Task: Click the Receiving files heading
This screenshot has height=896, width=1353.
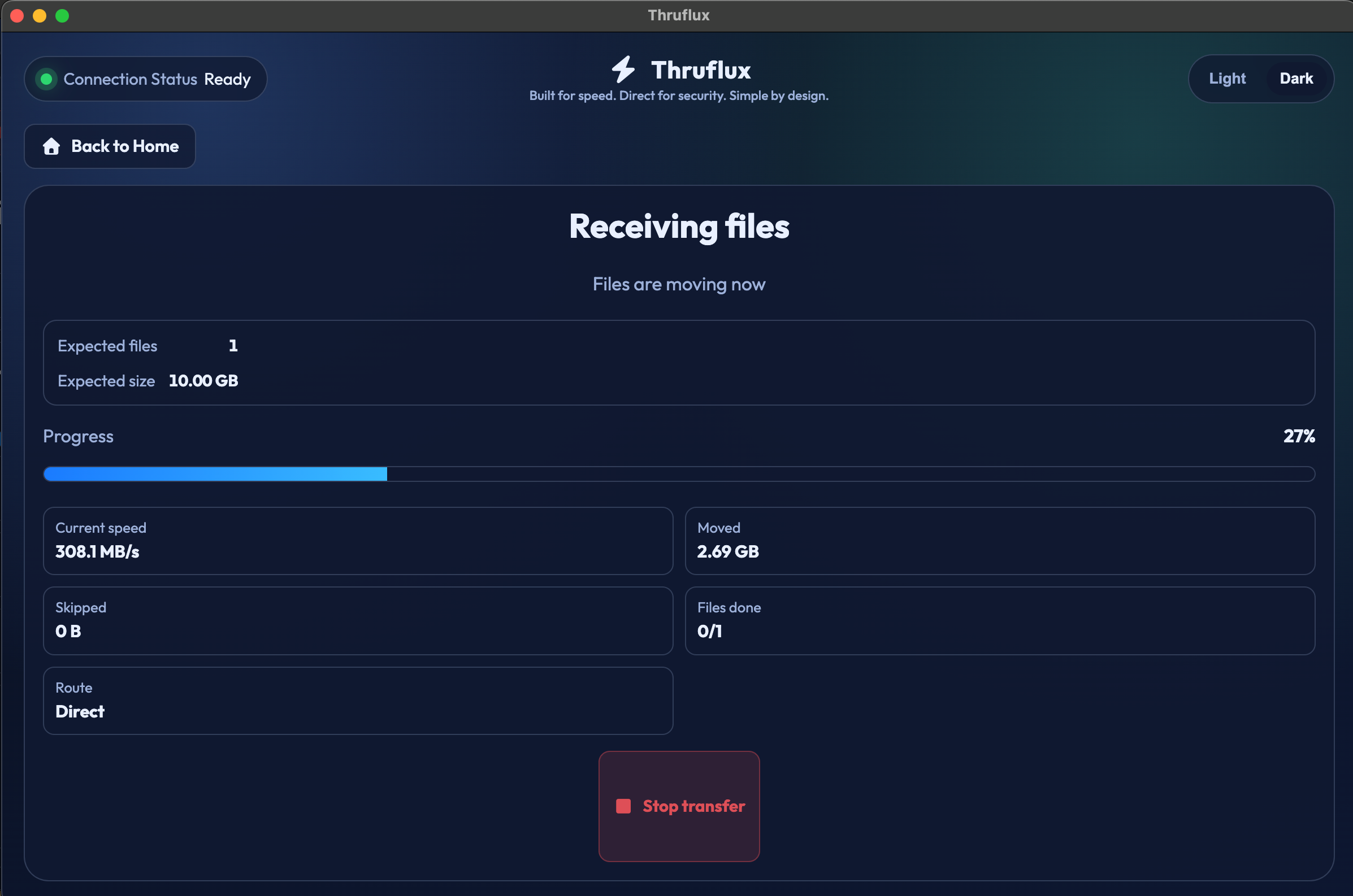Action: (x=679, y=227)
